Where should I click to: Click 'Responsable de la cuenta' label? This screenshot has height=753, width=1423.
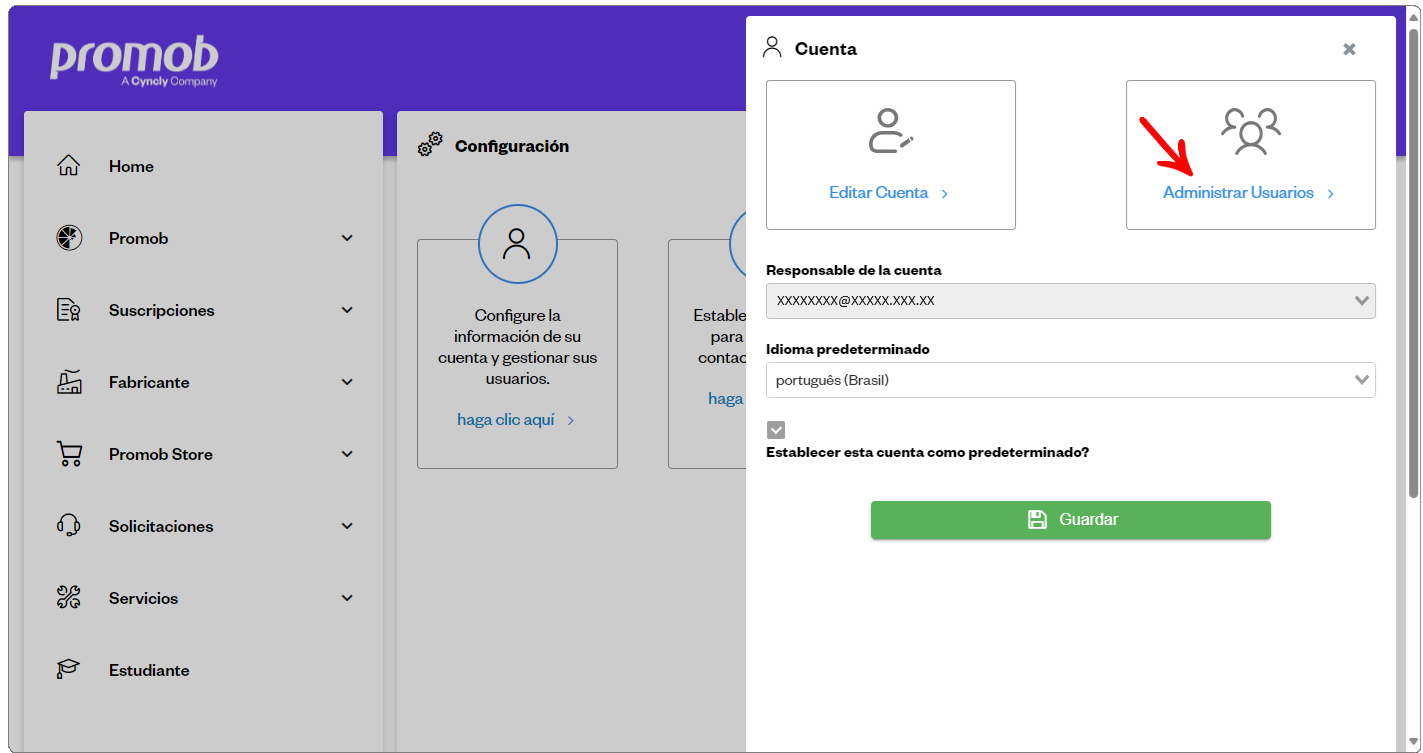(854, 270)
